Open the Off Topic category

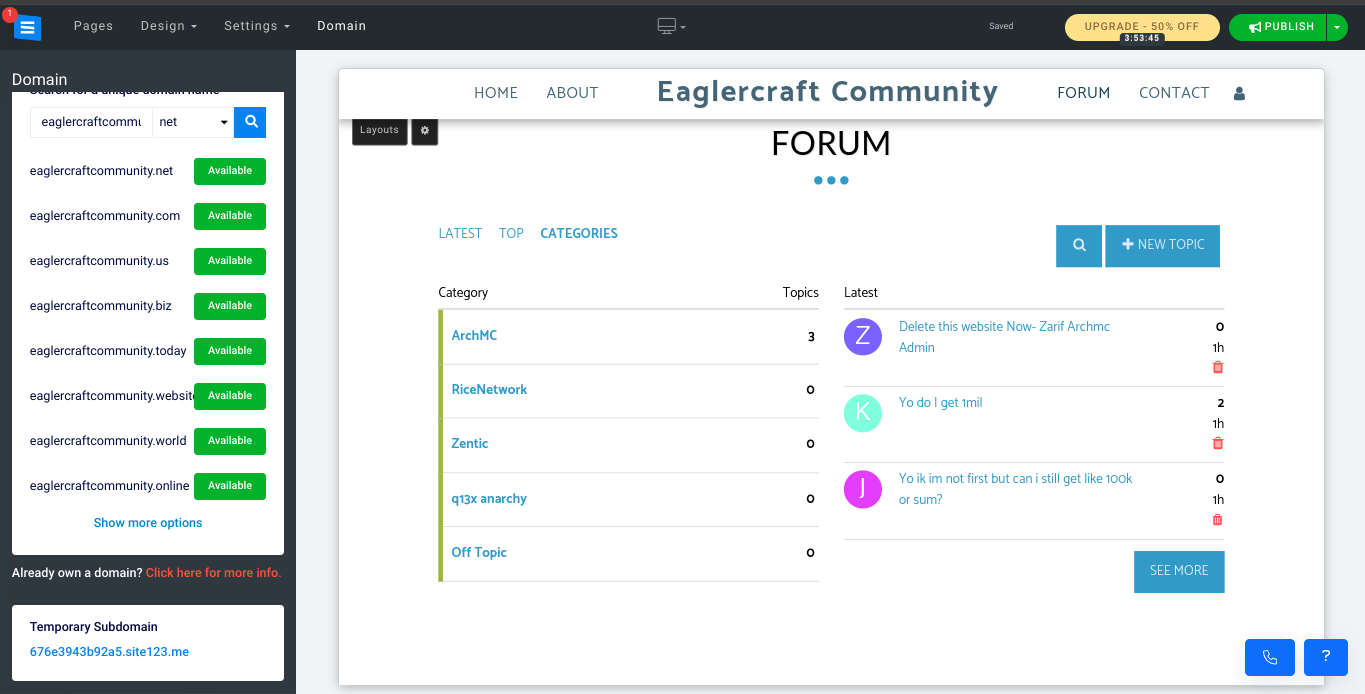tap(479, 553)
